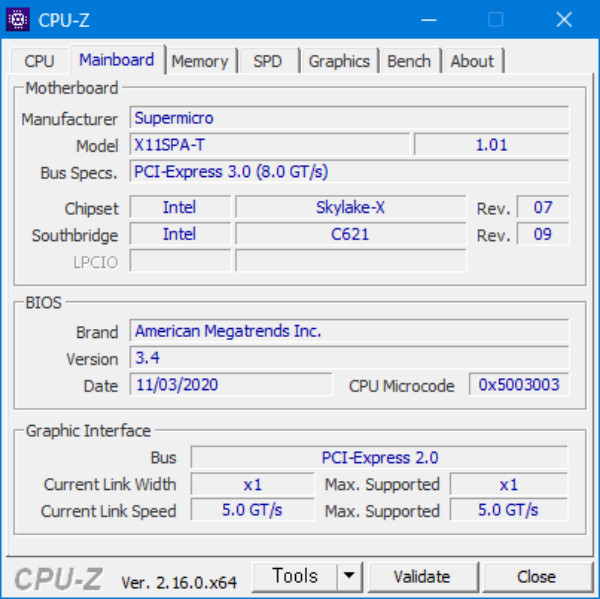Select the Manufacturer value Supermicro

click(349, 118)
